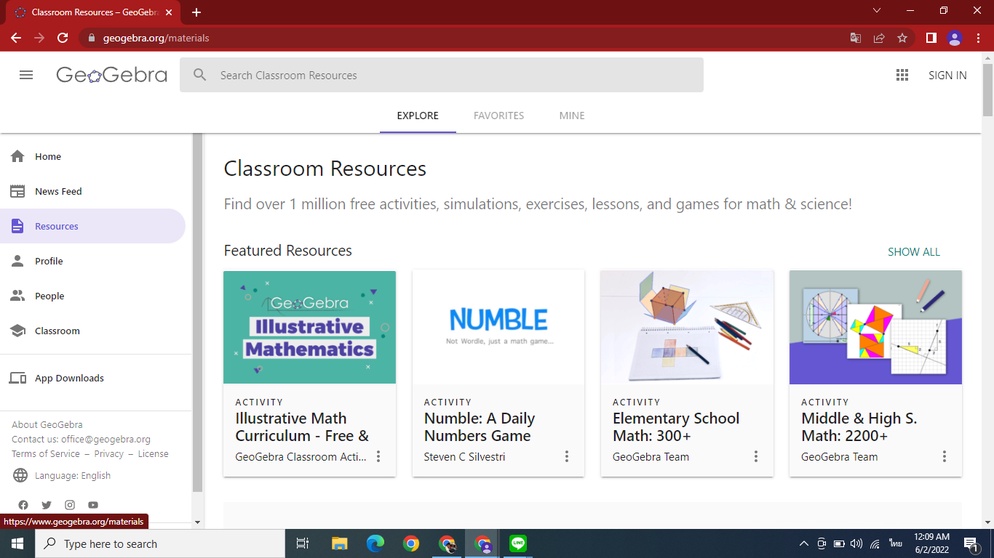Image resolution: width=994 pixels, height=558 pixels.
Task: Toggle Chrome side panel icon
Action: click(931, 38)
